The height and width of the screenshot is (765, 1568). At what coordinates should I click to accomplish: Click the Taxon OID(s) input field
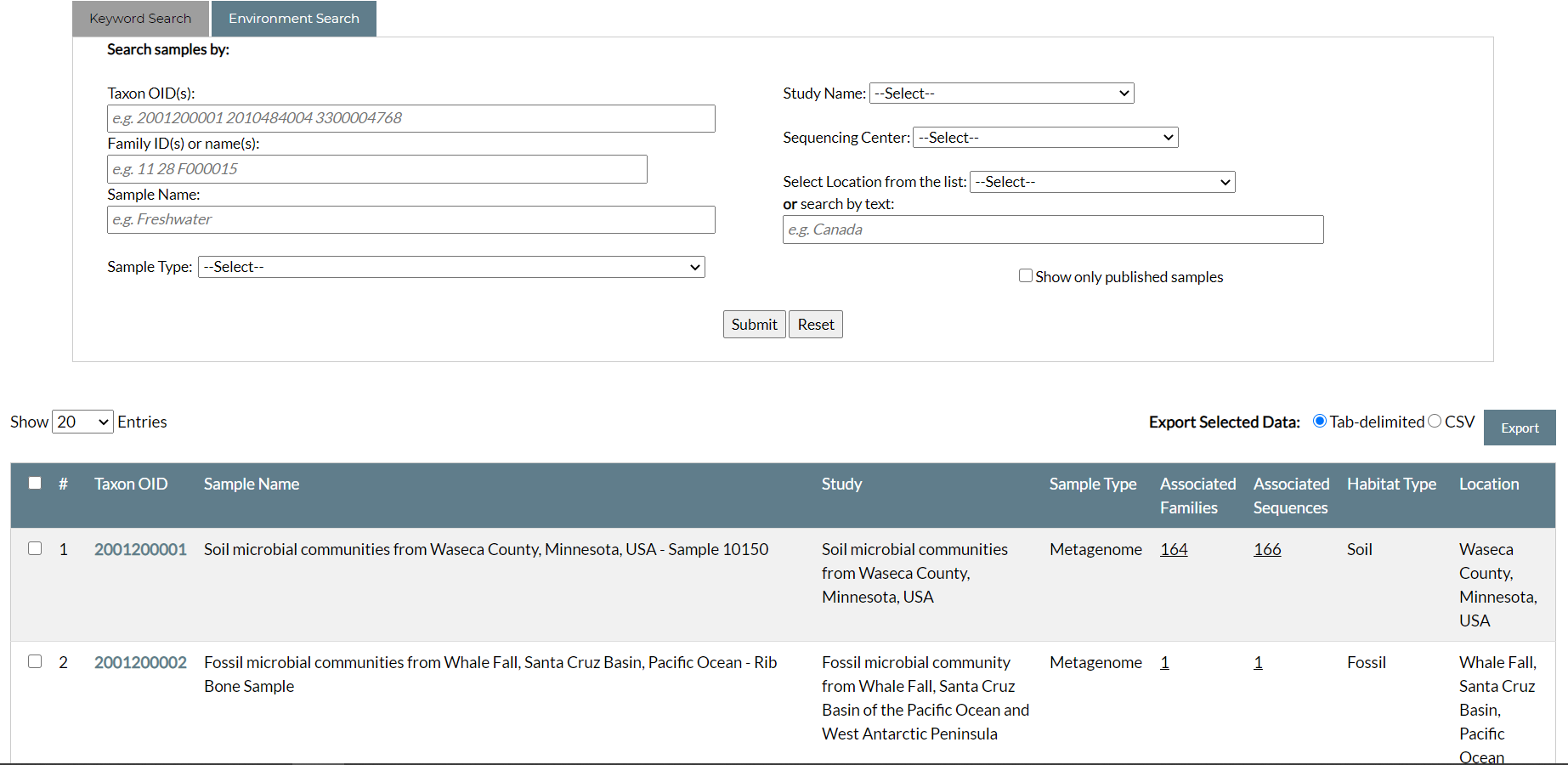point(410,118)
